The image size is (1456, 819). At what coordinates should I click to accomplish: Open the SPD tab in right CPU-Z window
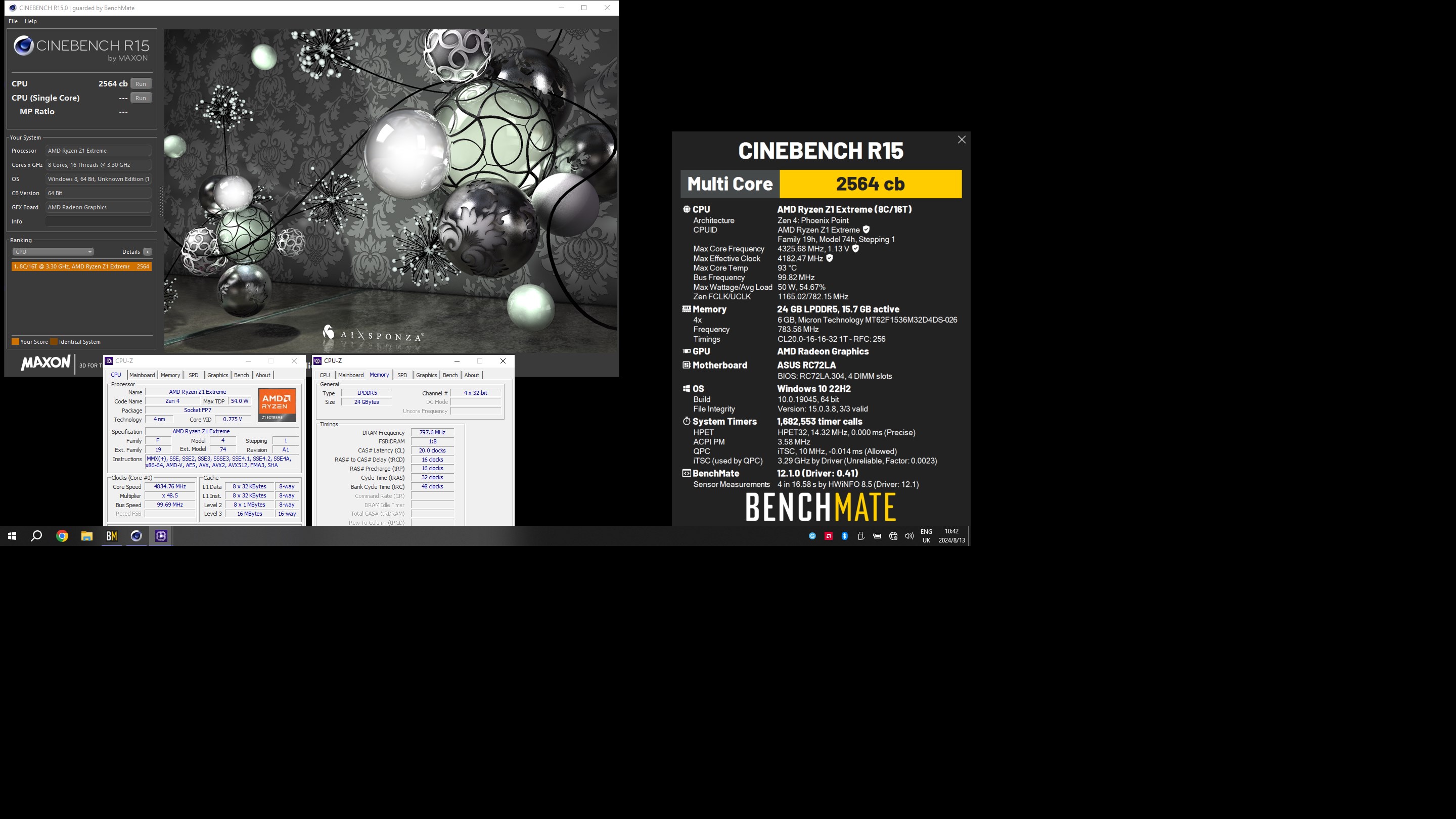tap(402, 375)
